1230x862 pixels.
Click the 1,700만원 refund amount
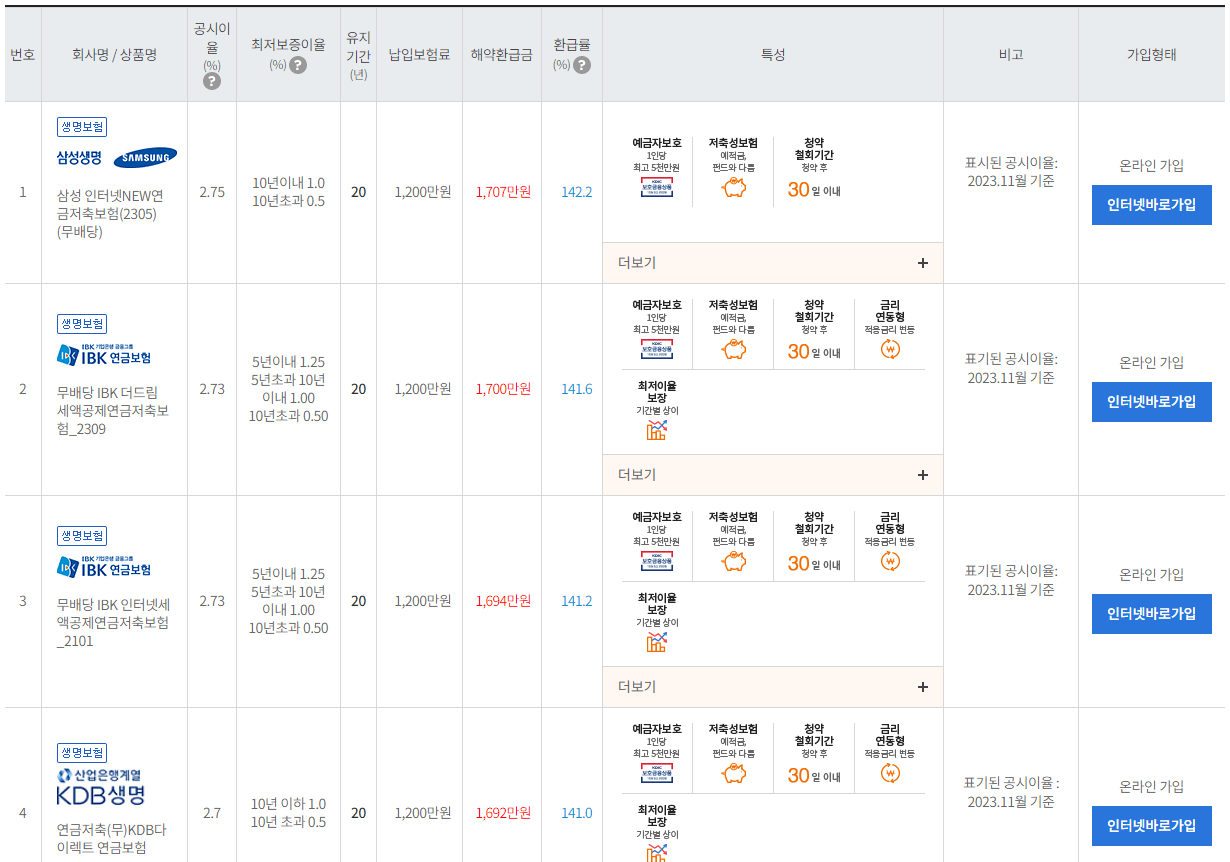tap(503, 389)
